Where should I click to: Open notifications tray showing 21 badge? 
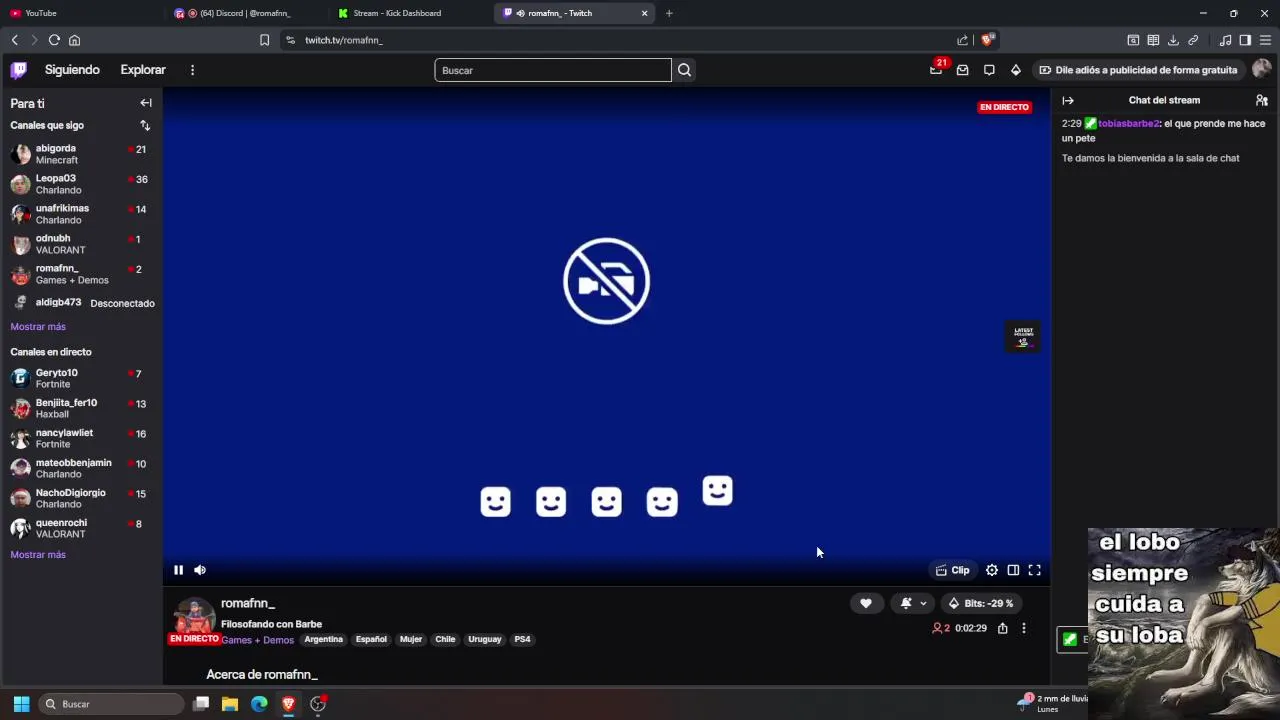pos(937,69)
